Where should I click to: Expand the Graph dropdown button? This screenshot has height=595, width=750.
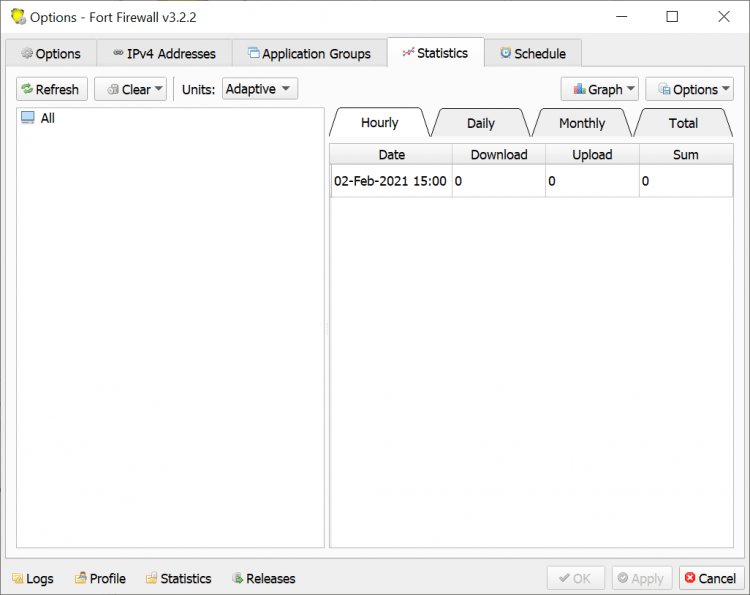[x=599, y=89]
